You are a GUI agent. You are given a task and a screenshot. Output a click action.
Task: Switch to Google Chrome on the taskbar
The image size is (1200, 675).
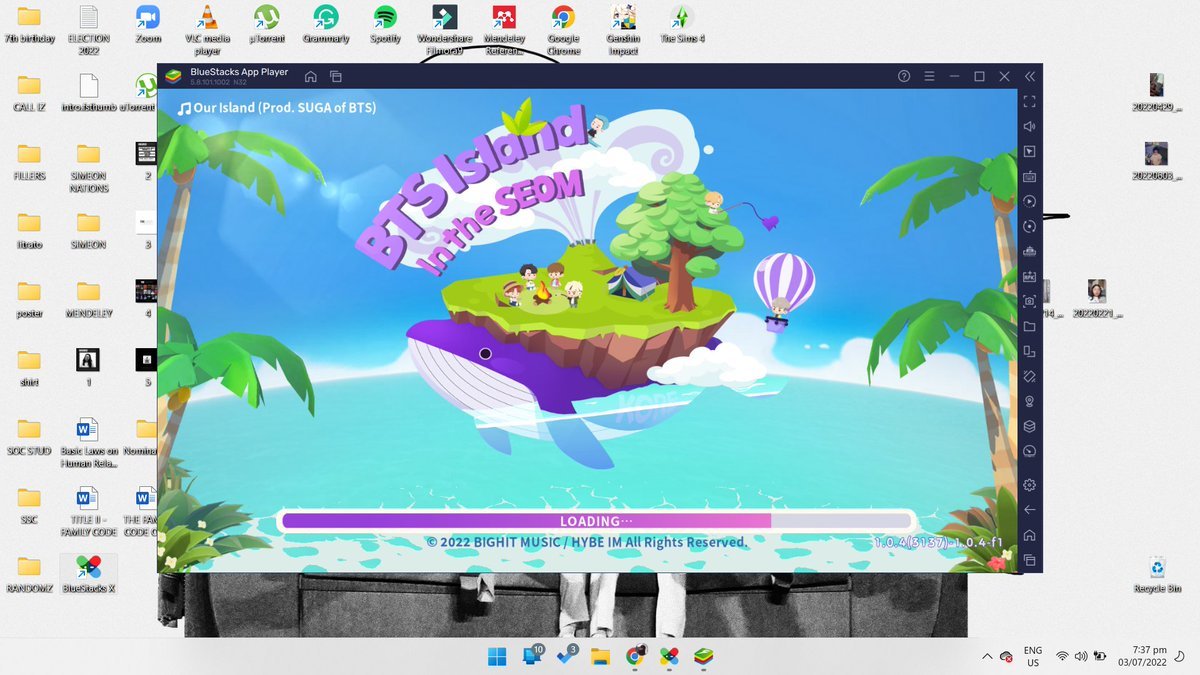(x=634, y=656)
